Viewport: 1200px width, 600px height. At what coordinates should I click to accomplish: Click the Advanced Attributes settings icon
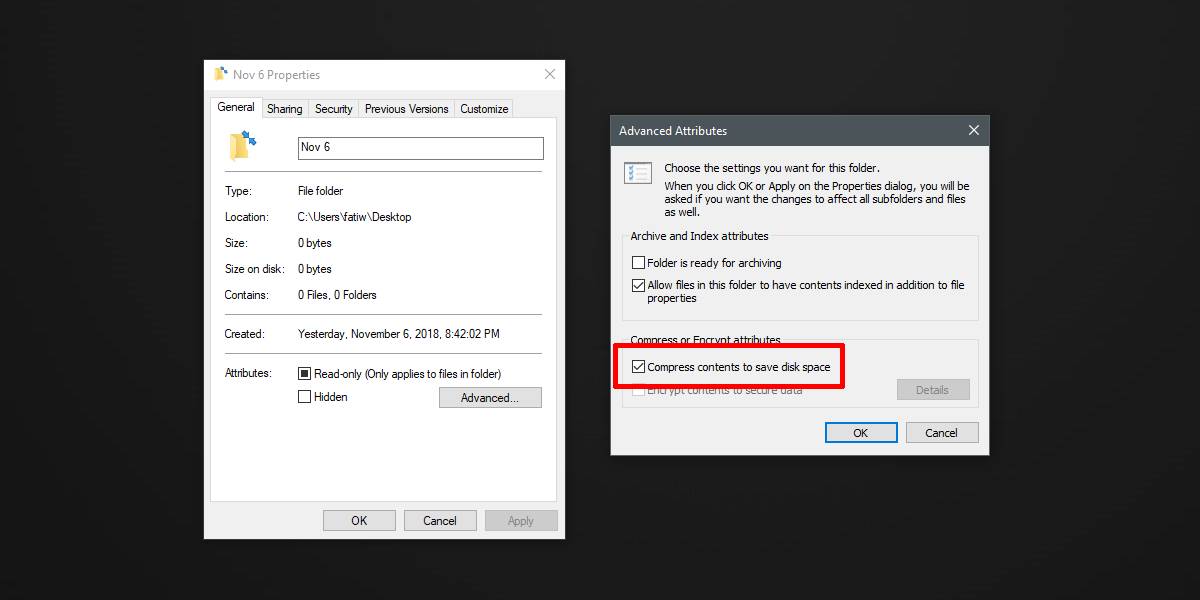click(x=637, y=173)
